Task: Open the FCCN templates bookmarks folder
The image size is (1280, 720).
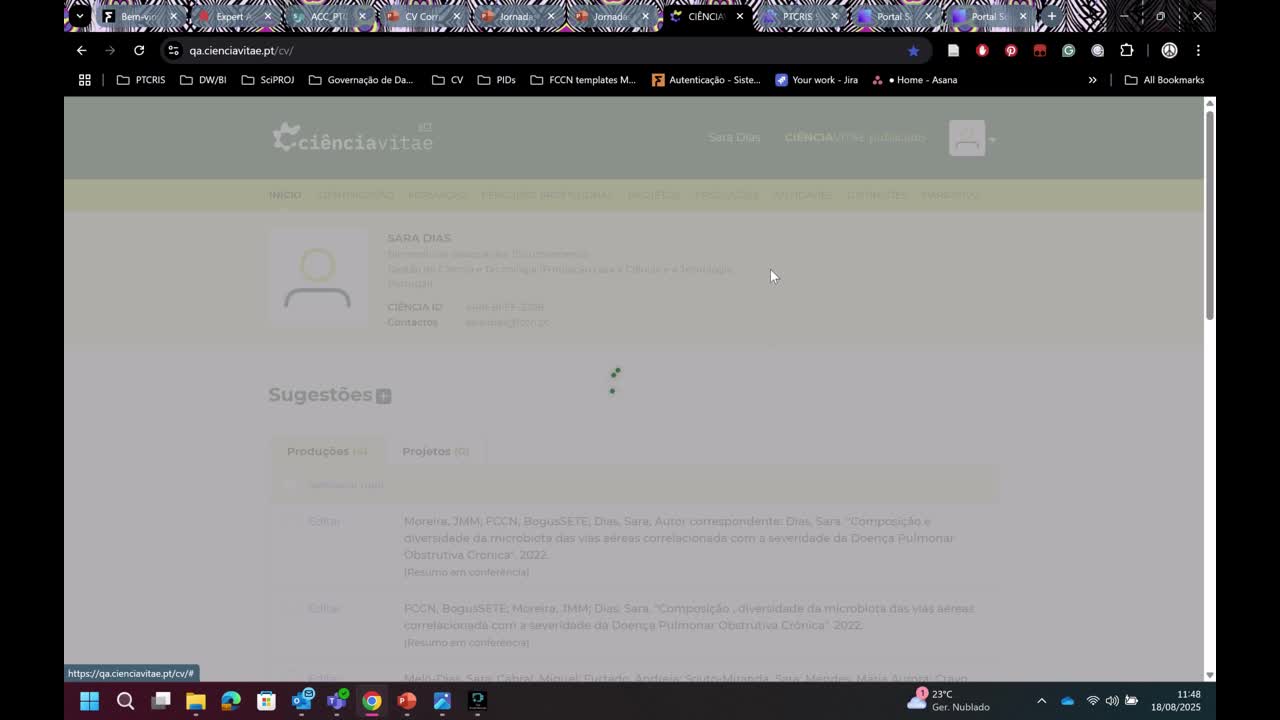Action: pos(583,80)
